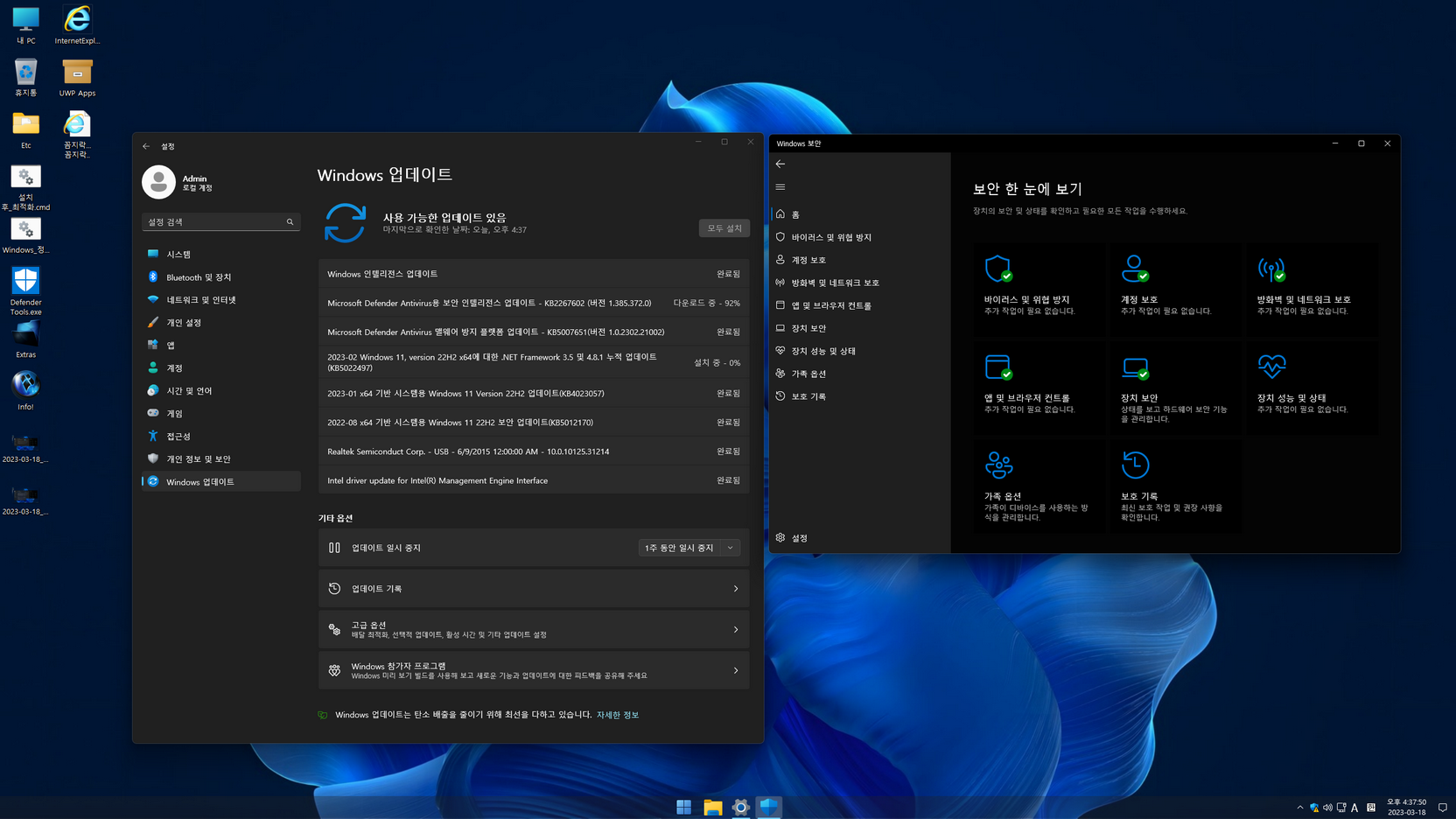Click the update refresh arrows icon
The height and width of the screenshot is (819, 1456).
[x=345, y=222]
